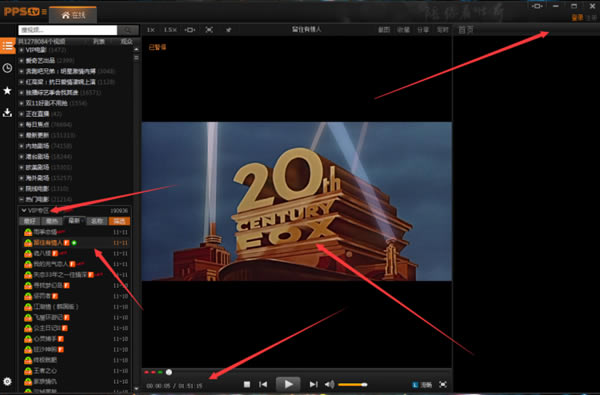Go to previous video
Viewport: 600px width, 395px height.
click(x=263, y=384)
